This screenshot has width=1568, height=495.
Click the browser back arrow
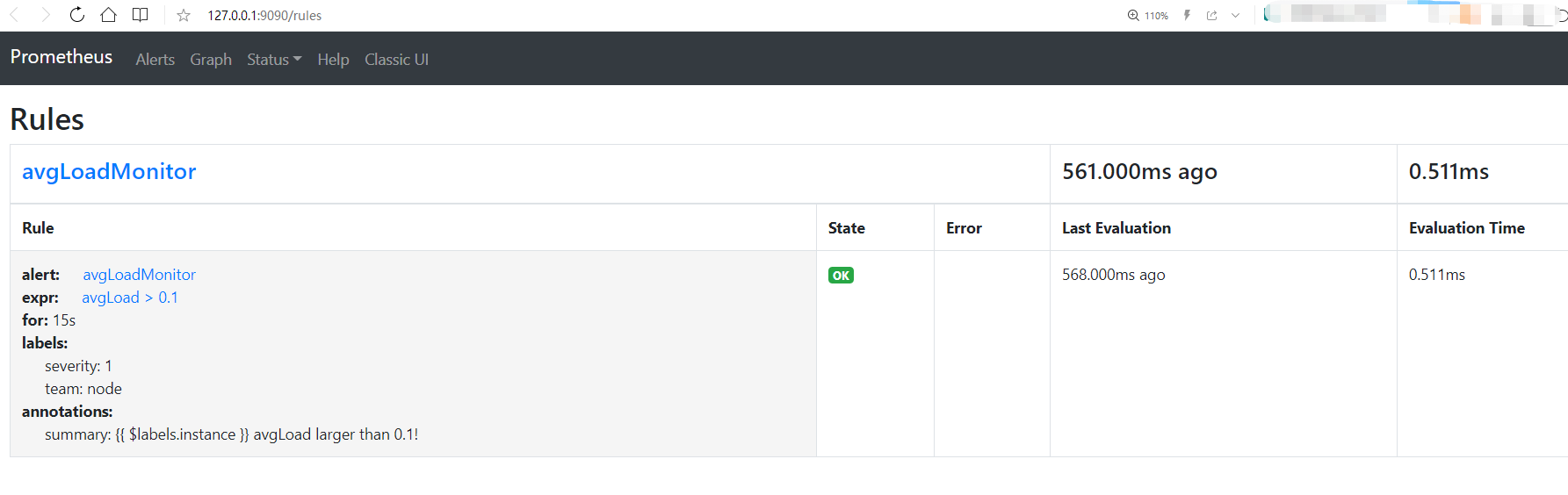point(15,15)
